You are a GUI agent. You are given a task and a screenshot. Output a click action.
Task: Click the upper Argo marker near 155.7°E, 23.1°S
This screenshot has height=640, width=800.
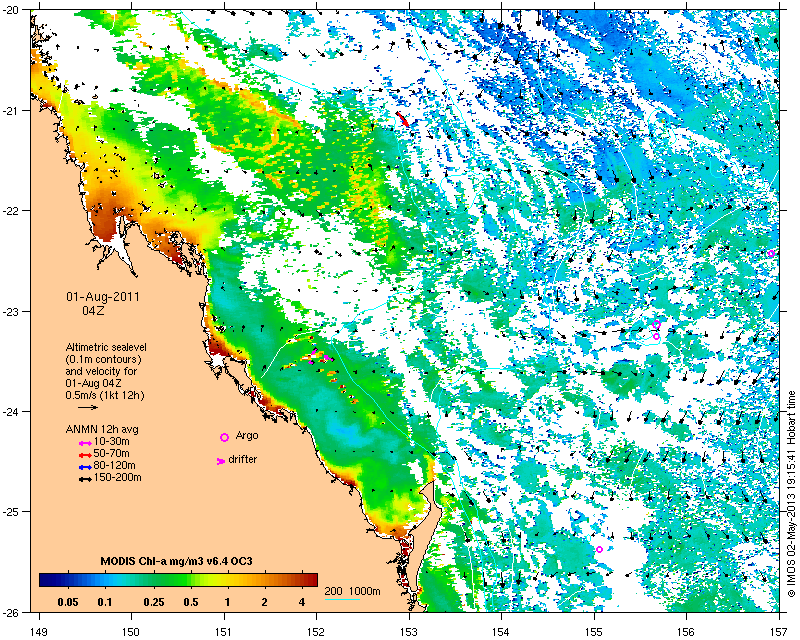coord(657,325)
